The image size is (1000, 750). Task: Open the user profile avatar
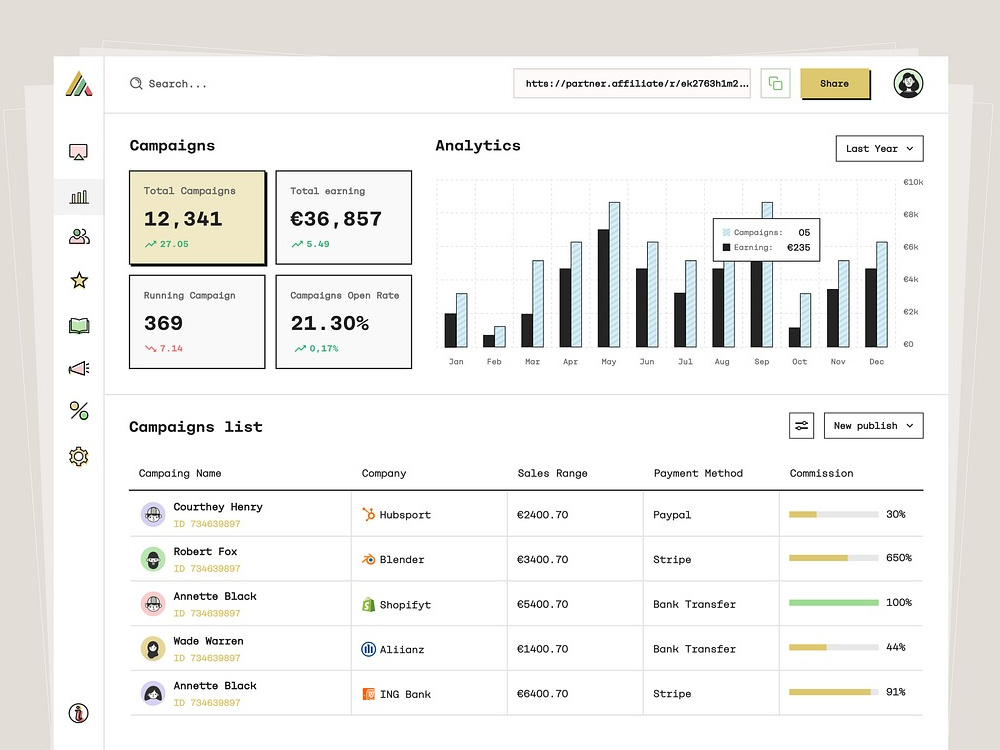click(908, 84)
